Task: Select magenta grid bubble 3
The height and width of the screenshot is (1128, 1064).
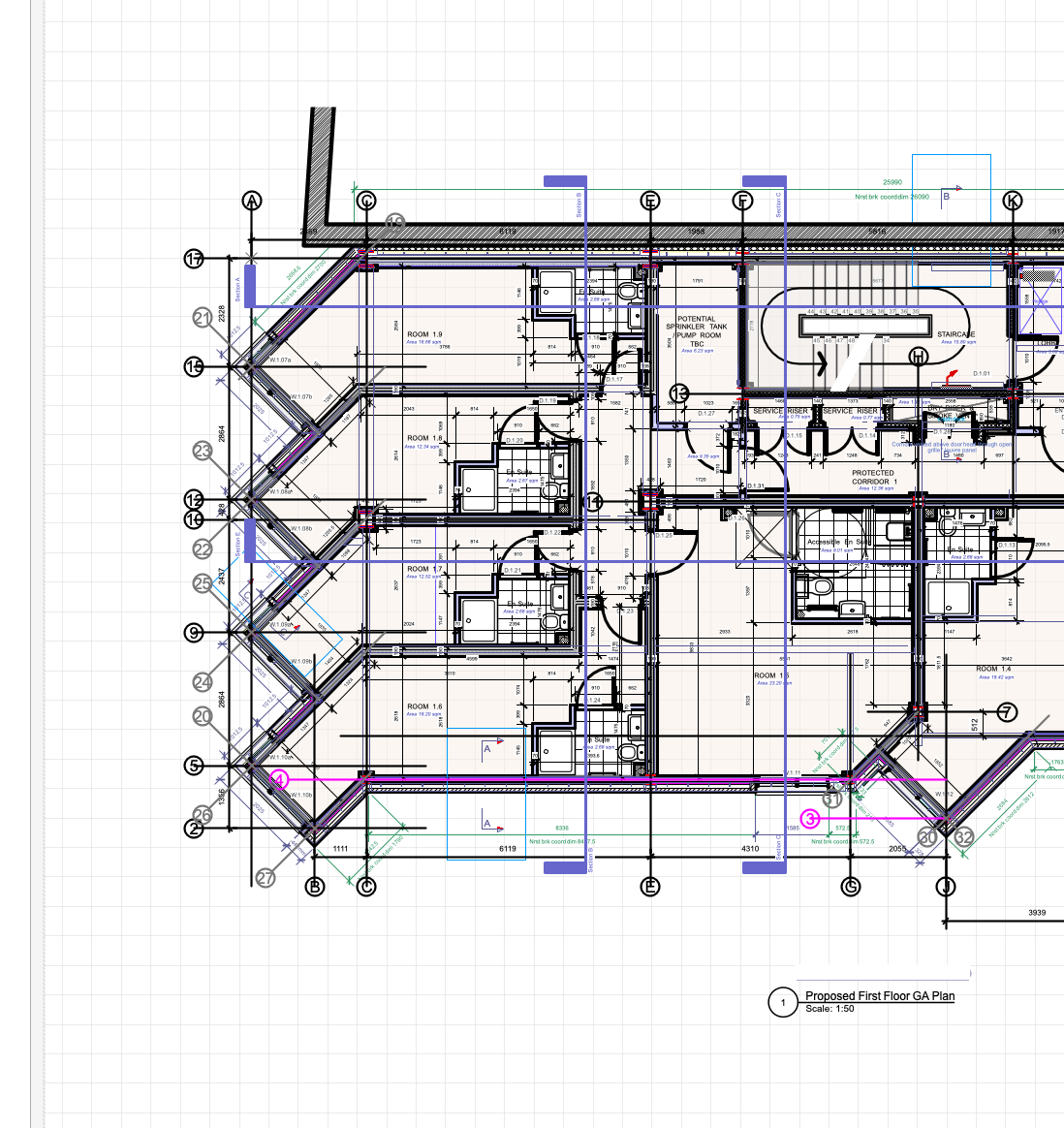Action: click(811, 819)
